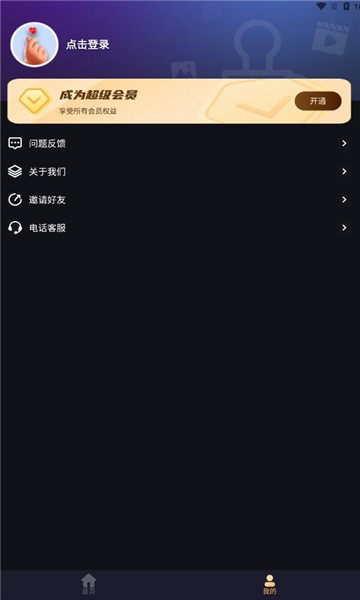Image resolution: width=360 pixels, height=600 pixels.
Task: Expand the 问题反馈 row chevron
Action: (344, 143)
